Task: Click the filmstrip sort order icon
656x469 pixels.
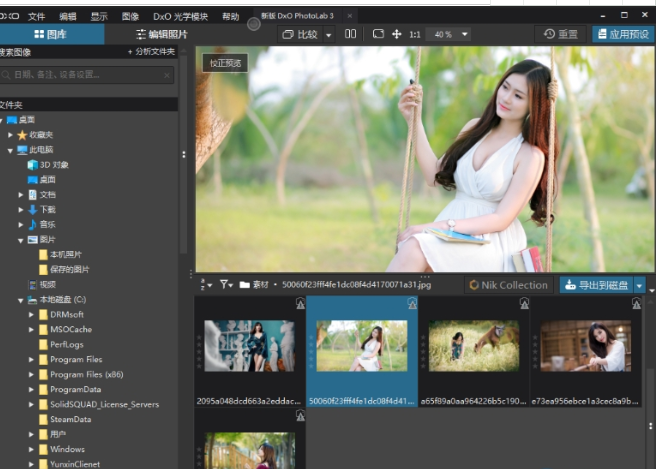Action: pyautogui.click(x=205, y=285)
